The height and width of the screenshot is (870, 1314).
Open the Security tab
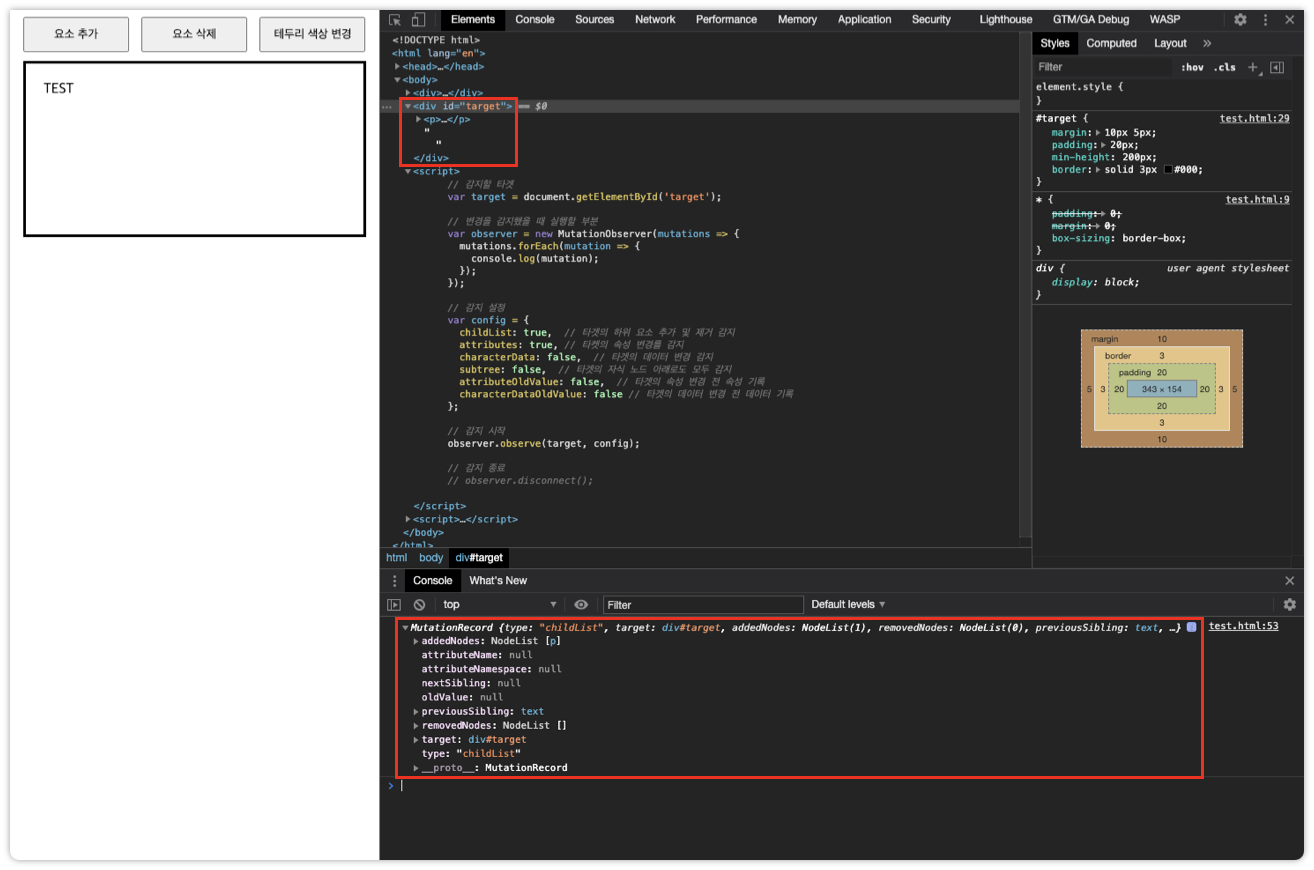coord(931,19)
